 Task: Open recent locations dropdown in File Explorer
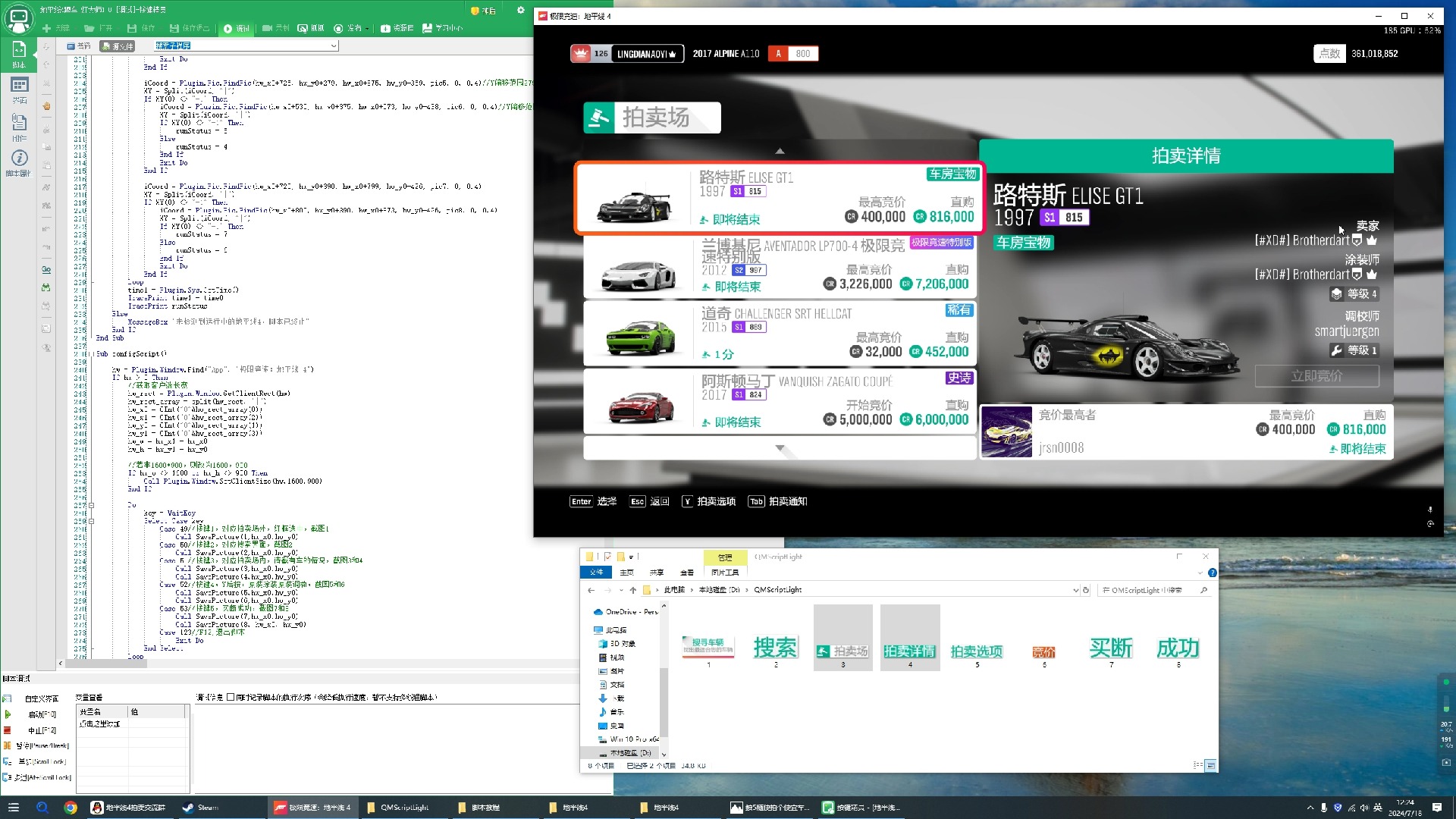(x=621, y=590)
